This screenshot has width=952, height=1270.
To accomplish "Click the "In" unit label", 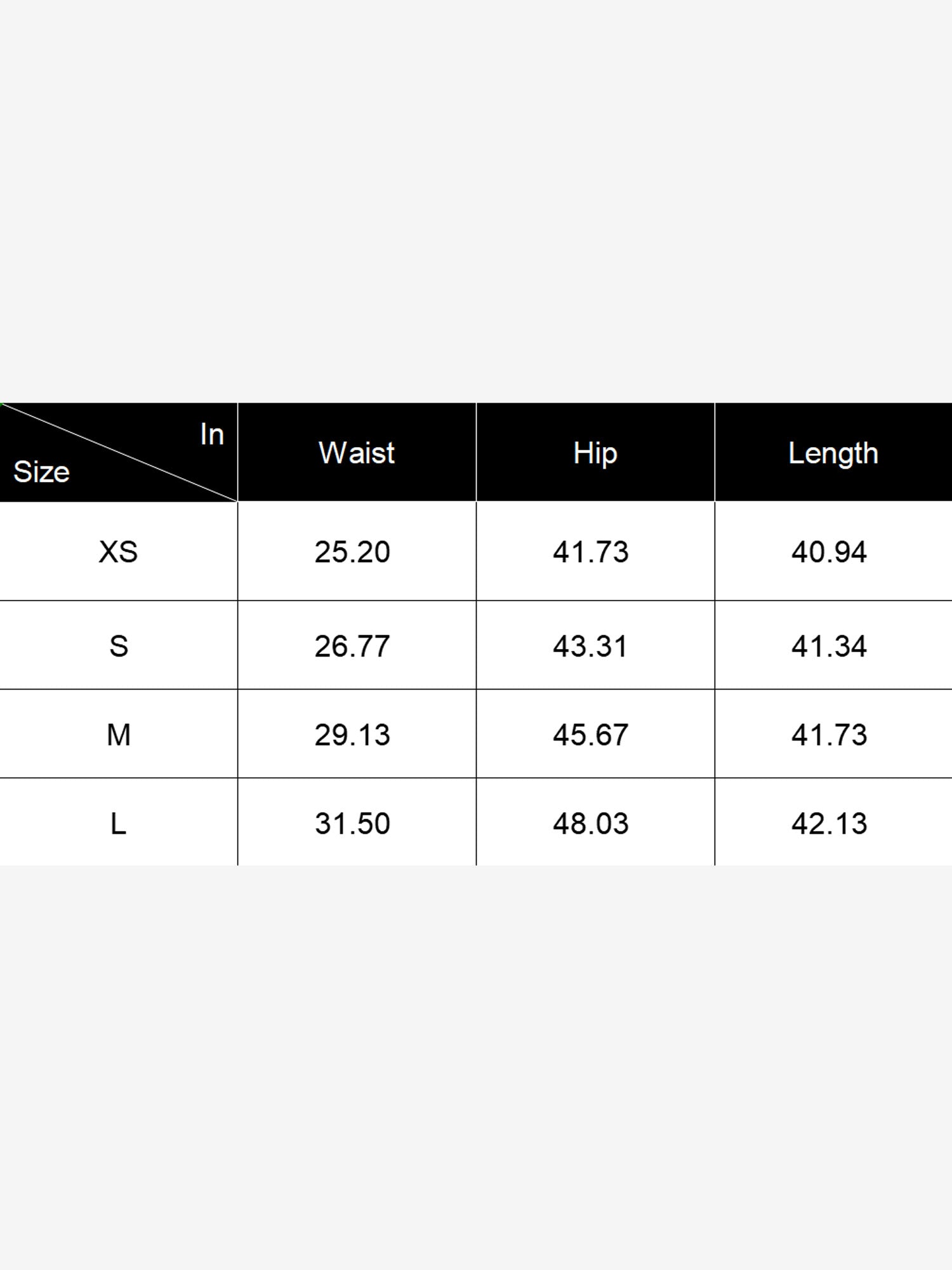I will point(212,434).
